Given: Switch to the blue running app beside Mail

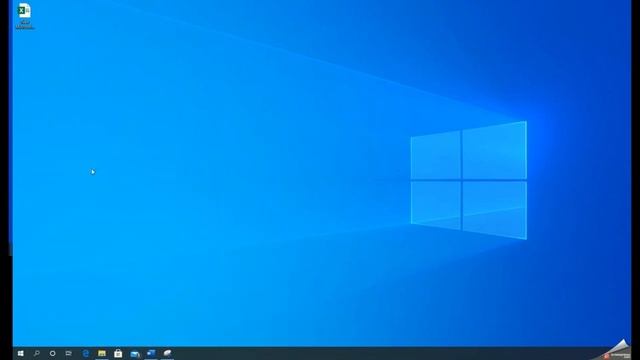Looking at the screenshot, I should 151,353.
